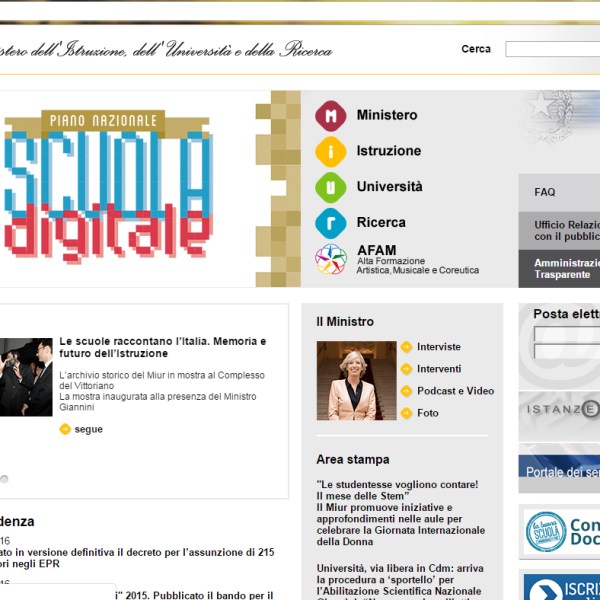
Task: Click the Area stampa heading
Action: pyautogui.click(x=353, y=459)
